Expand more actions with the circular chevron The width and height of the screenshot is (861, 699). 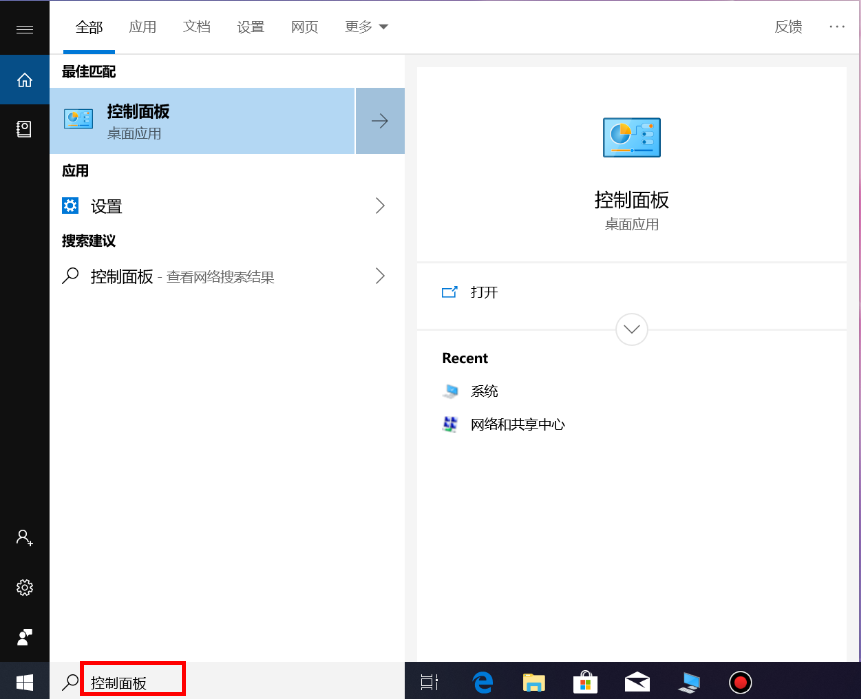632,329
